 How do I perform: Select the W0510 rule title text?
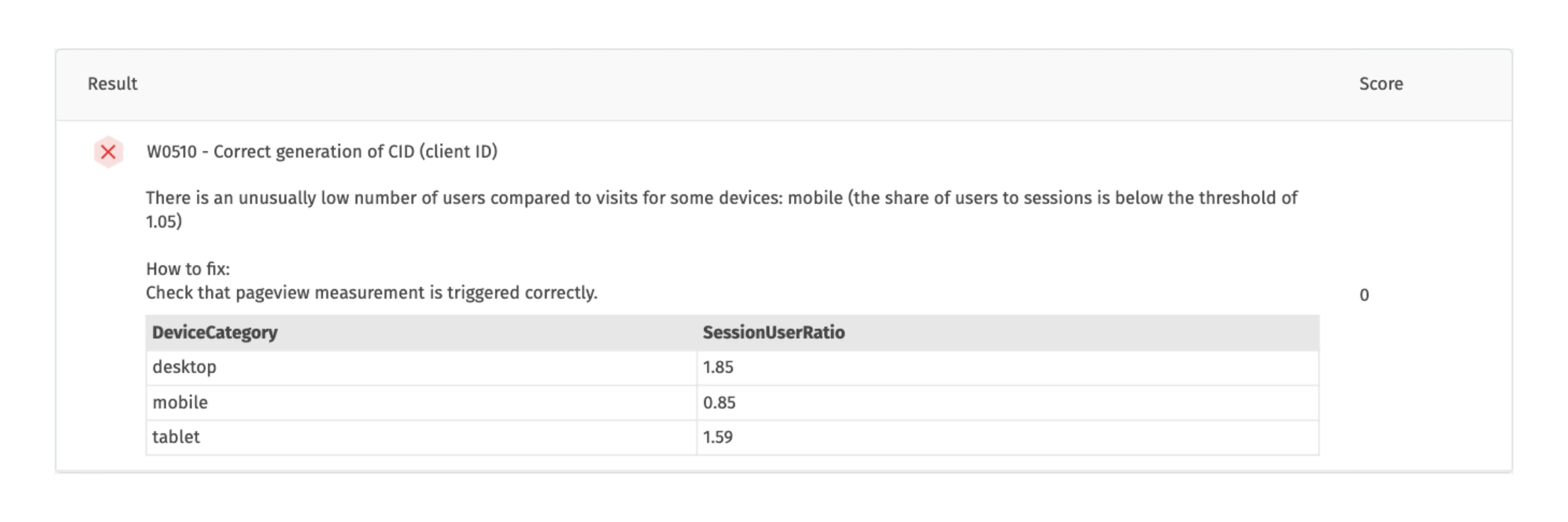point(322,151)
